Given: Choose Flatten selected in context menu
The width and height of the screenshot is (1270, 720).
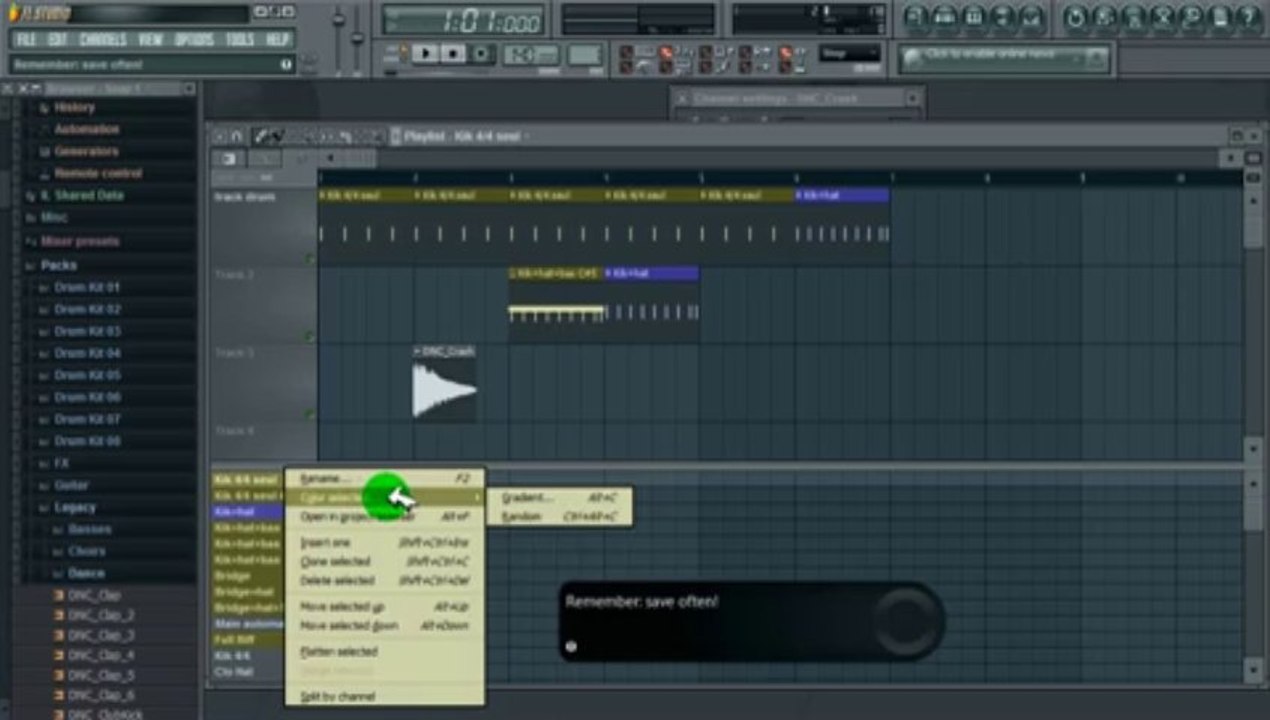Looking at the screenshot, I should (x=385, y=652).
